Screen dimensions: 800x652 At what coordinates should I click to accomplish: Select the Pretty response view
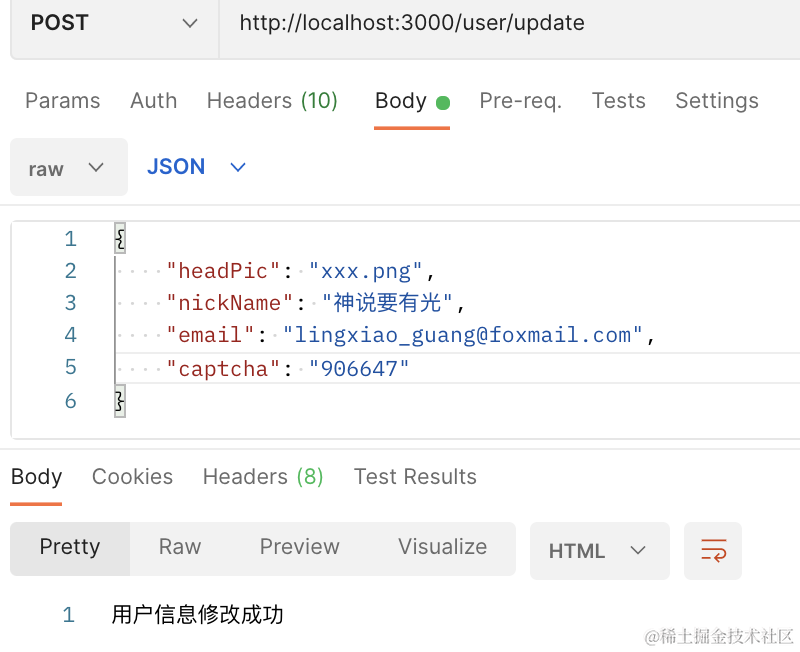click(x=70, y=547)
